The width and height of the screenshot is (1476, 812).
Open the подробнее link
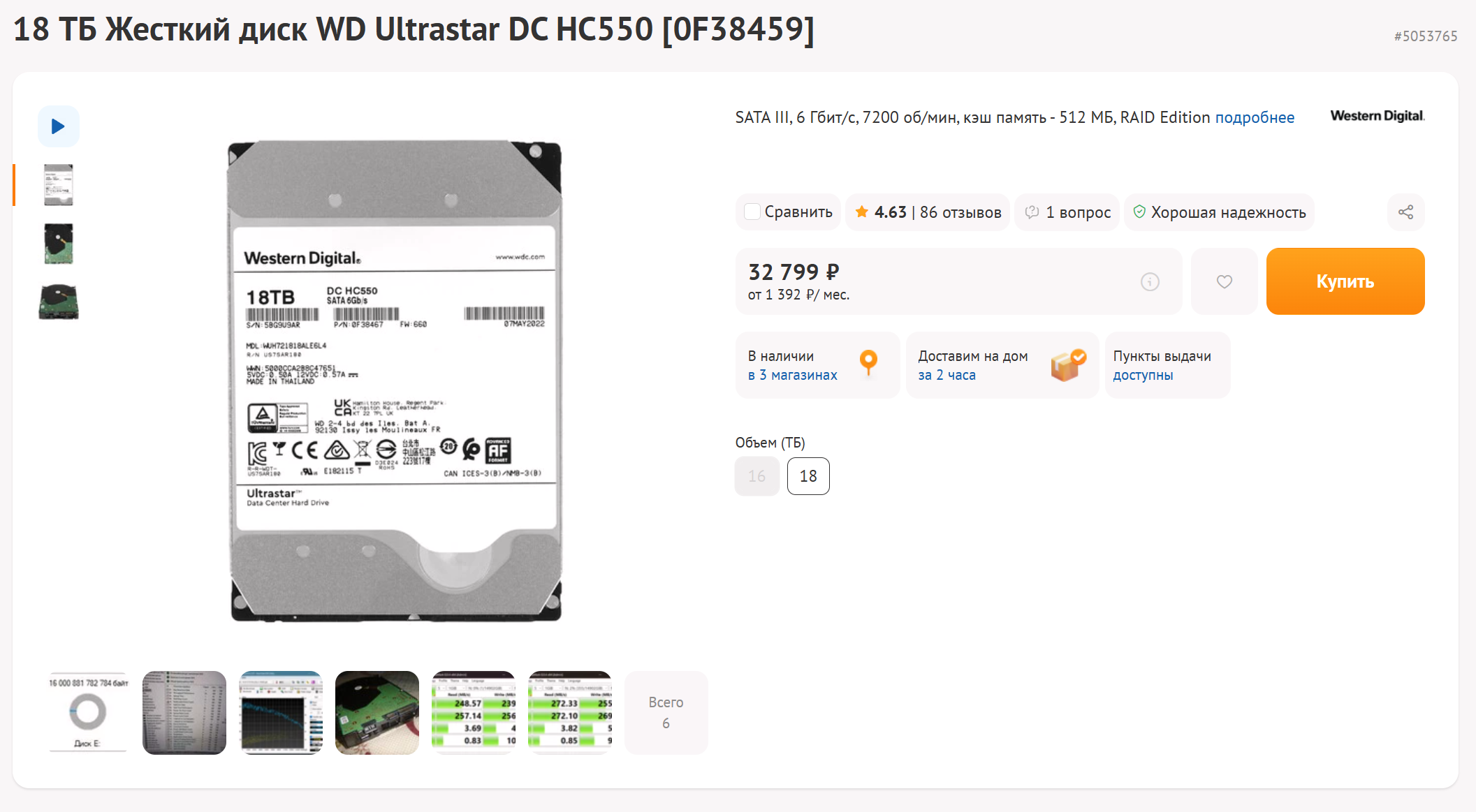click(1255, 117)
